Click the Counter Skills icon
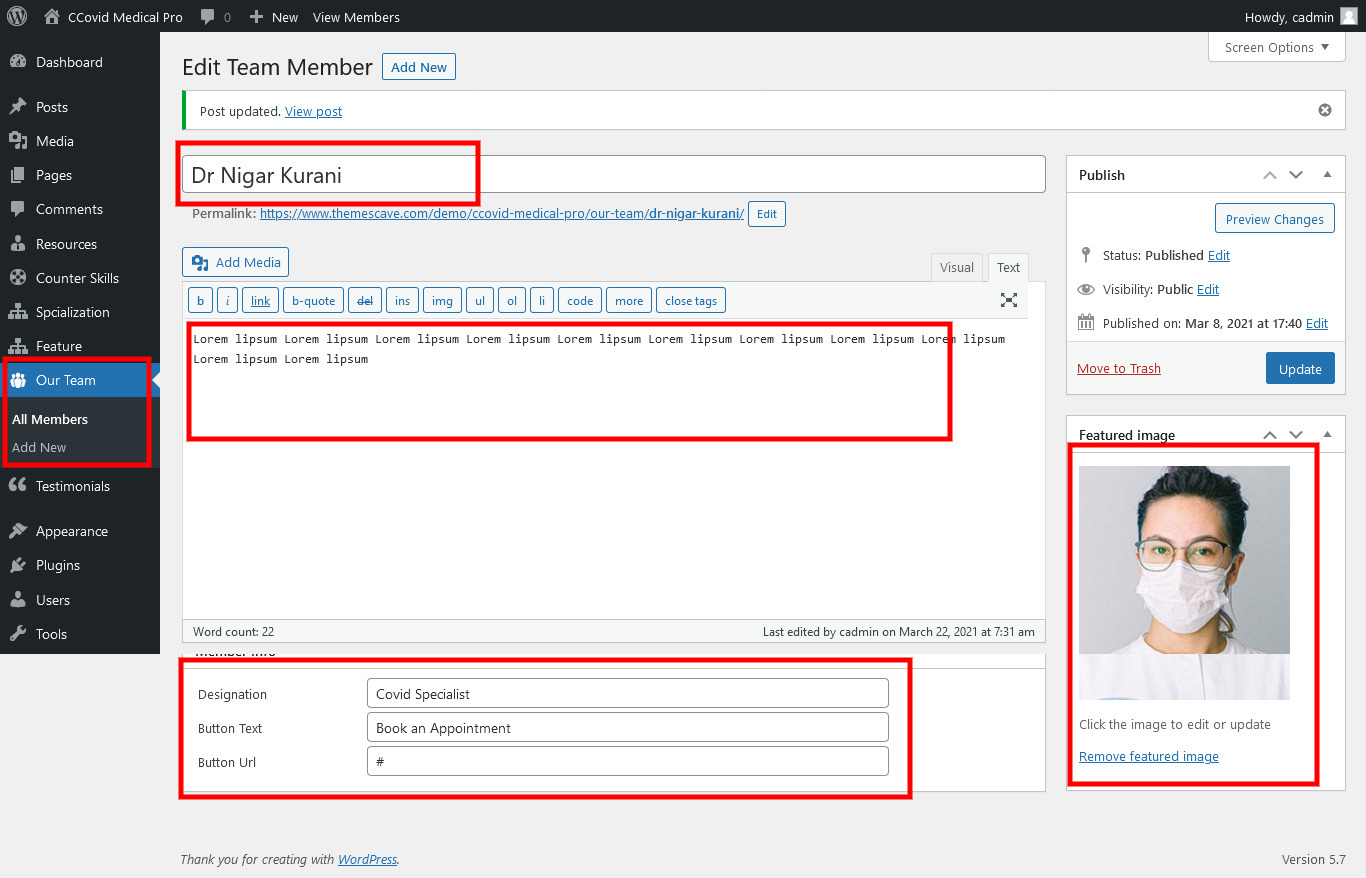This screenshot has height=878, width=1366. point(18,278)
